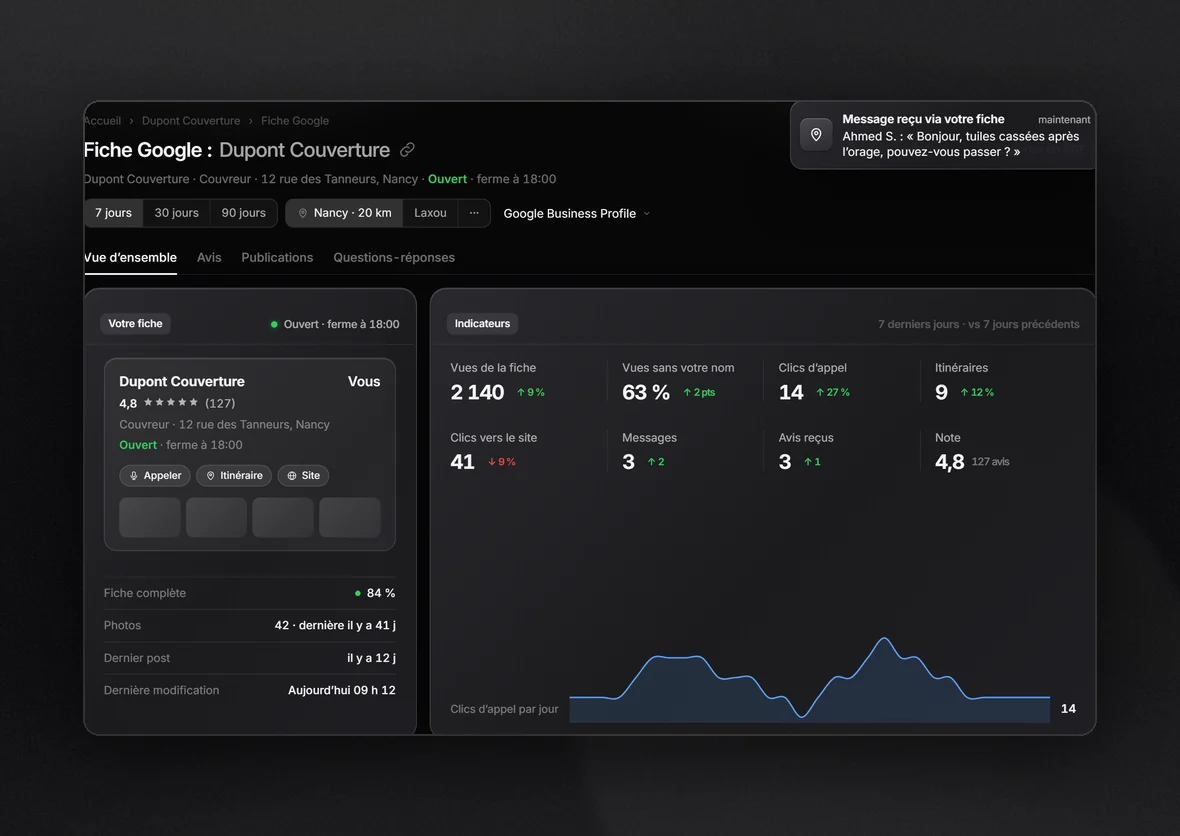The height and width of the screenshot is (836, 1180).
Task: Open the message received notification
Action: click(x=943, y=135)
